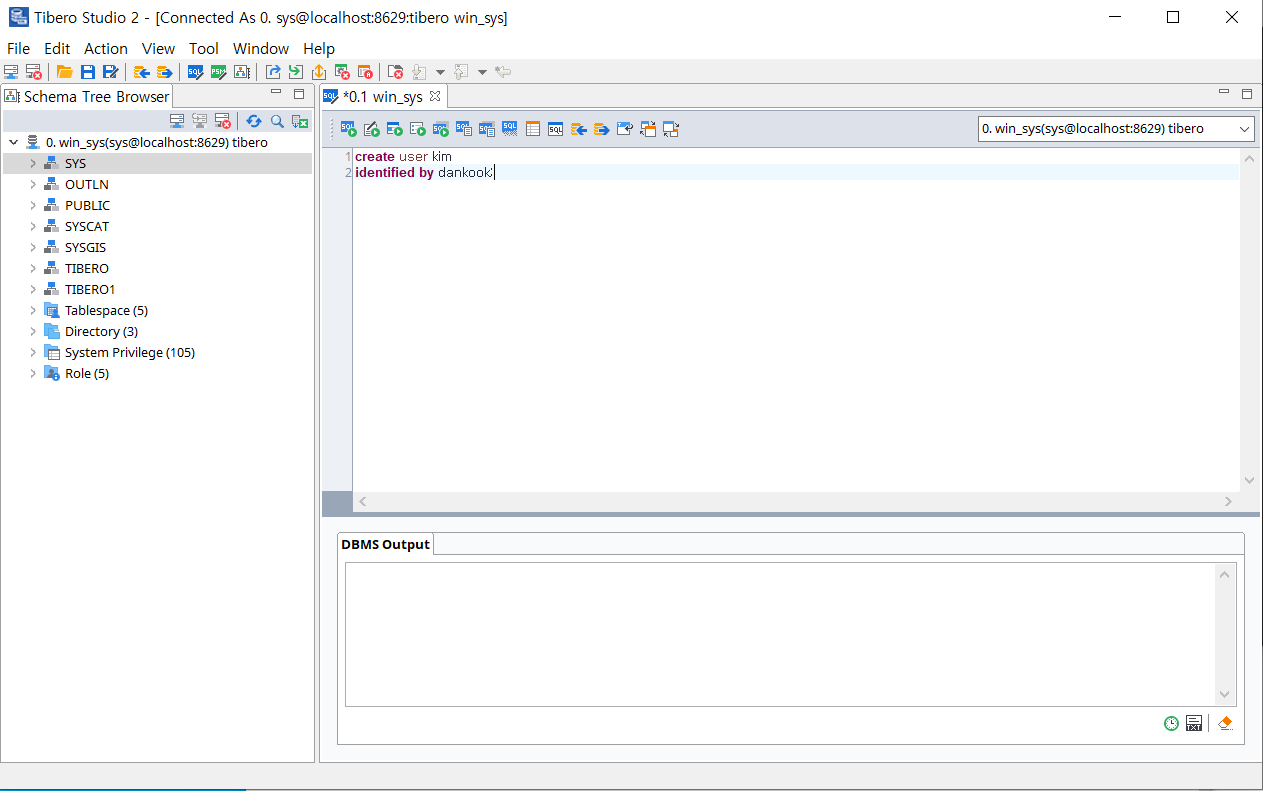This screenshot has height=791, width=1263.
Task: Select the Schema Tree Browser tab
Action: 87,97
